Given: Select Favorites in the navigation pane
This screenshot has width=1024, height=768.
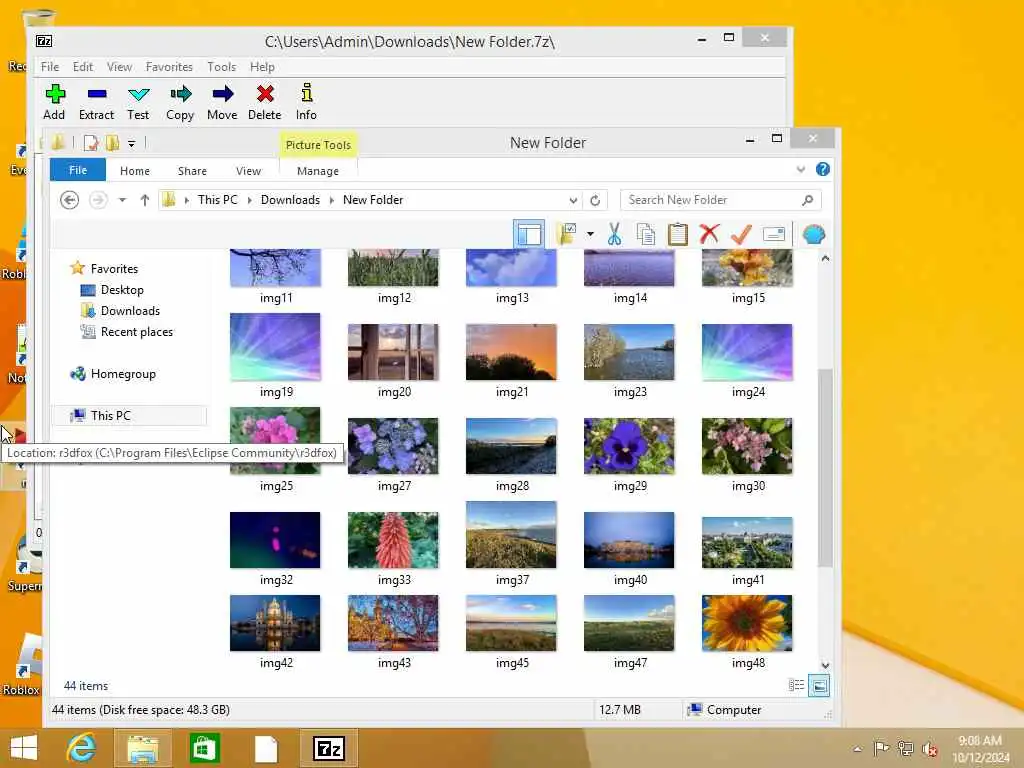Looking at the screenshot, I should tap(114, 268).
